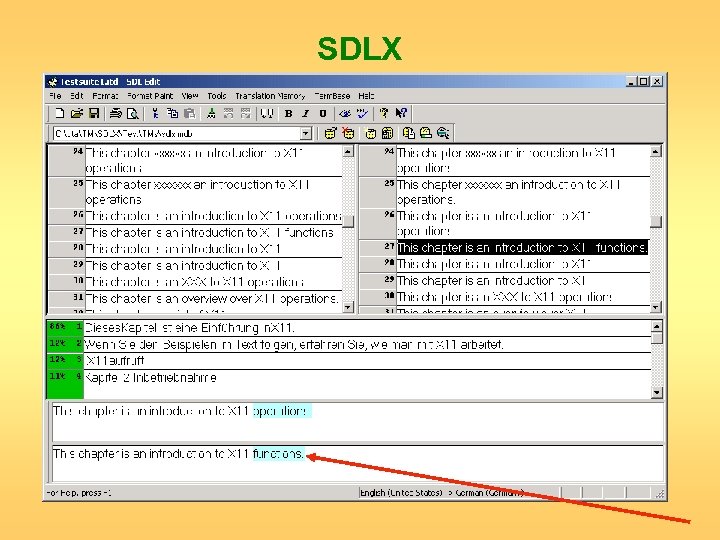Open the File menu
The height and width of the screenshot is (540, 720).
(55, 96)
